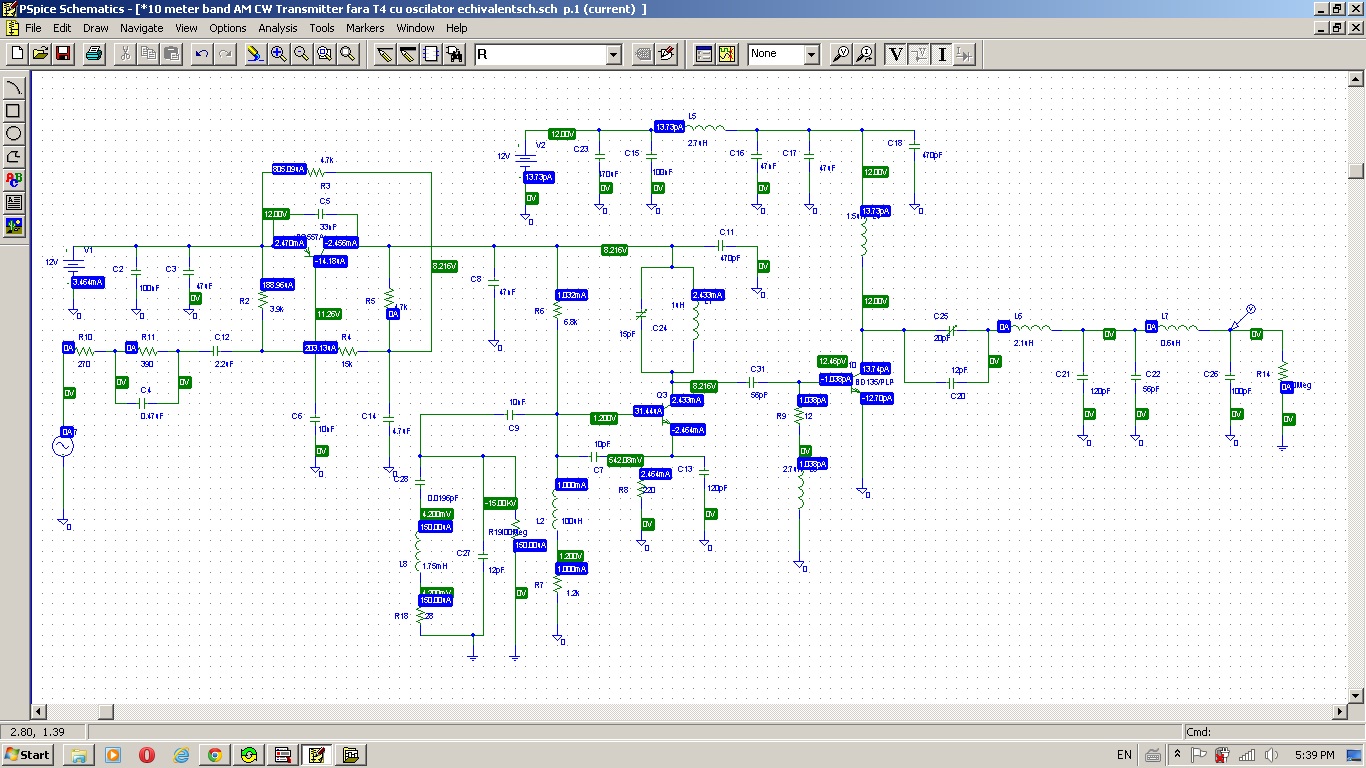Screen dimensions: 1366x768
Task: Toggle bias voltage display (V button)
Action: pos(896,54)
